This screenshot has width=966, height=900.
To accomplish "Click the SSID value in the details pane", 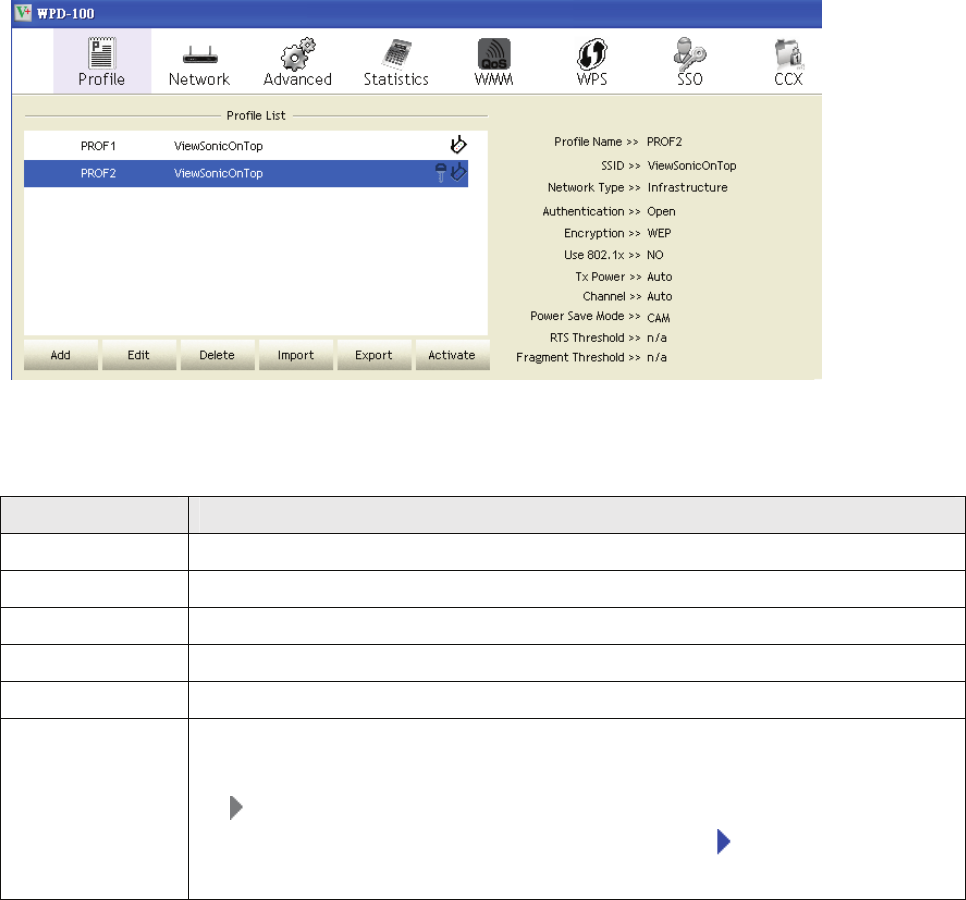I will (692, 166).
